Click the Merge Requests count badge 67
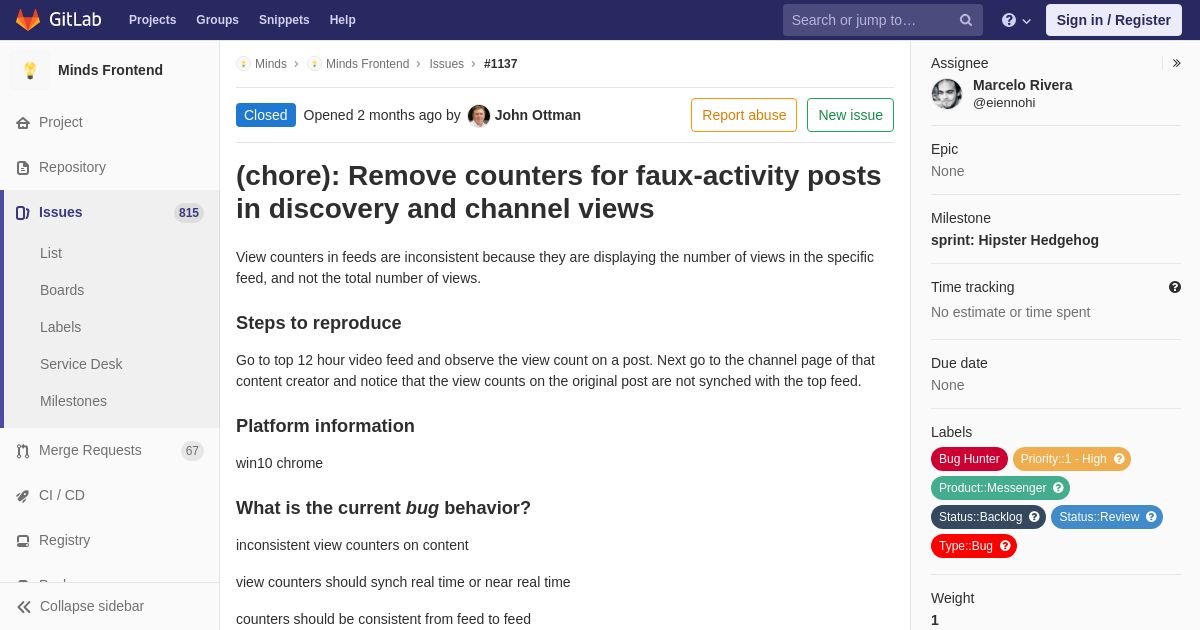The height and width of the screenshot is (630, 1200). pyautogui.click(x=192, y=451)
